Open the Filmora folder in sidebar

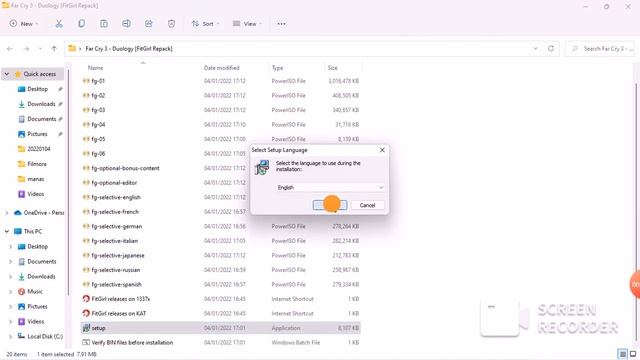coord(36,164)
